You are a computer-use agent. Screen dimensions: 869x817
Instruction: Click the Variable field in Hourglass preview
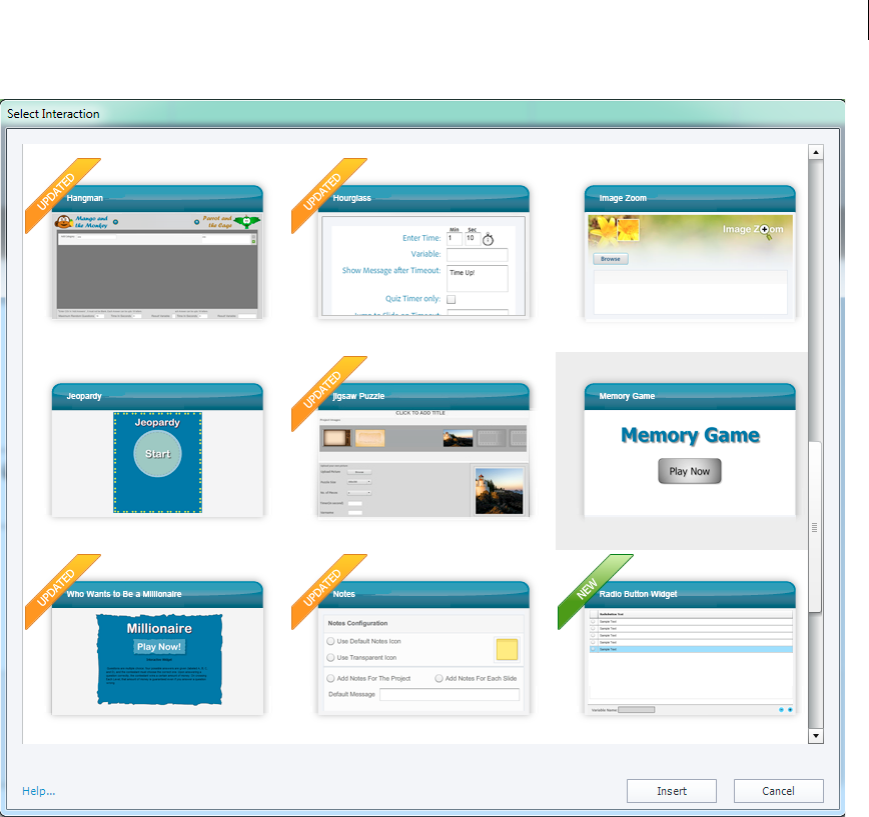pyautogui.click(x=477, y=254)
